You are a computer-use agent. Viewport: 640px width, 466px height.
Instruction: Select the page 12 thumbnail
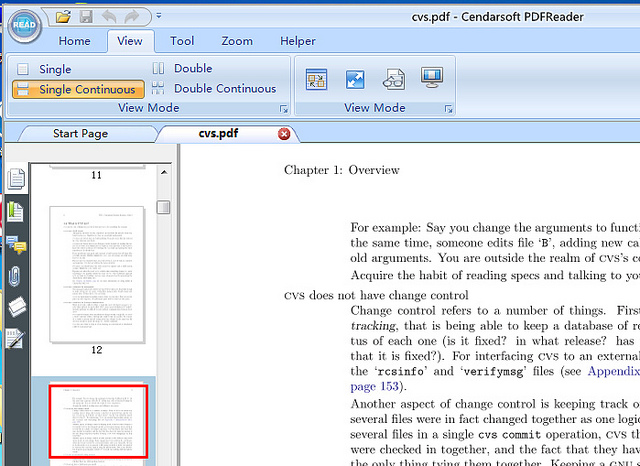pos(97,275)
